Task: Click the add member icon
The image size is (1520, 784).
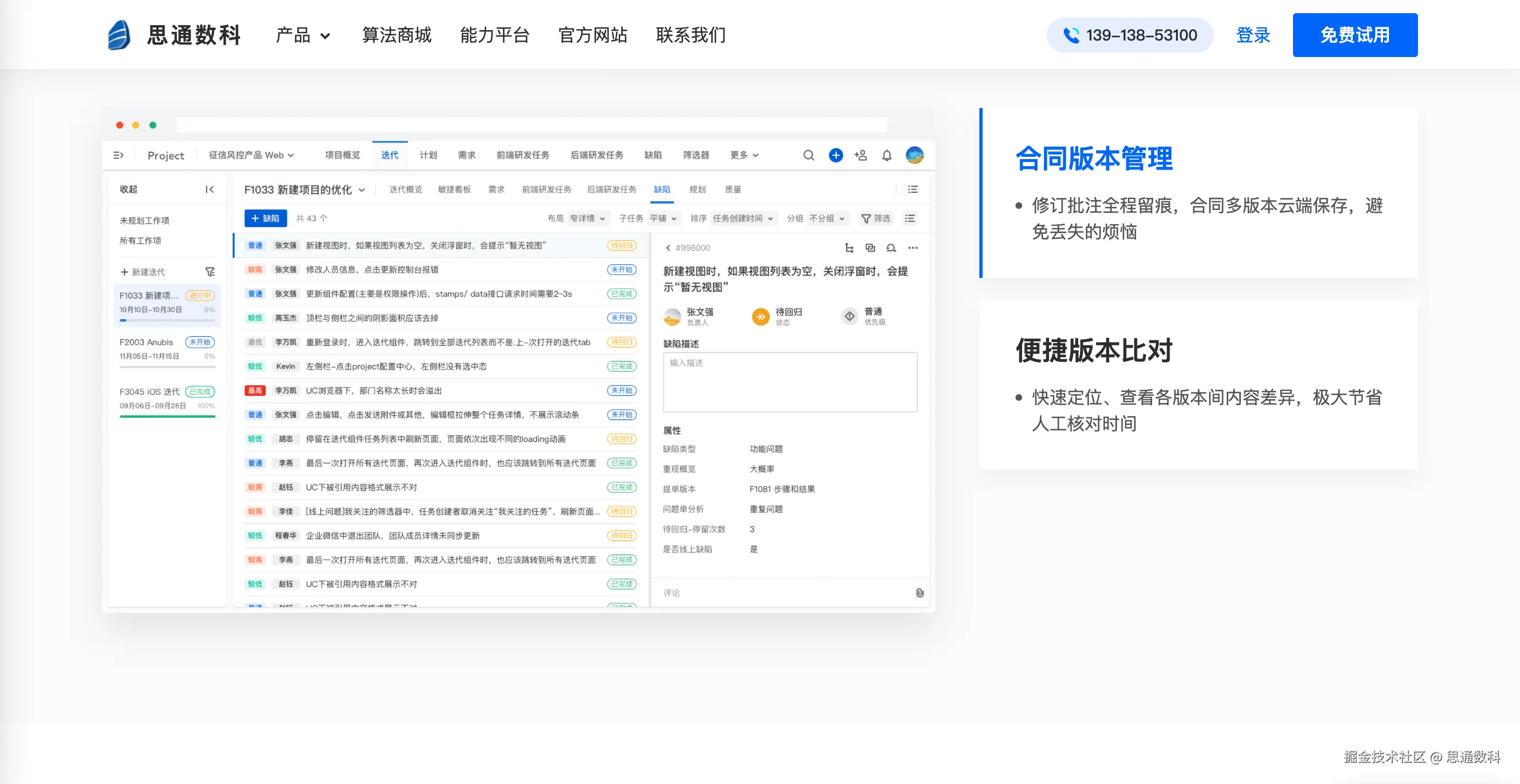Action: [x=860, y=155]
